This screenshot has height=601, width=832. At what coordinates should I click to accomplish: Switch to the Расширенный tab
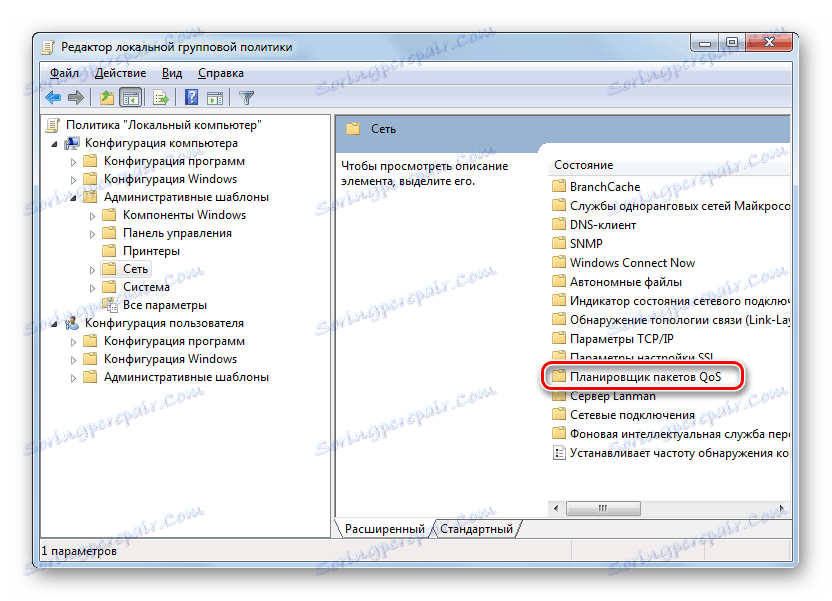click(x=385, y=529)
